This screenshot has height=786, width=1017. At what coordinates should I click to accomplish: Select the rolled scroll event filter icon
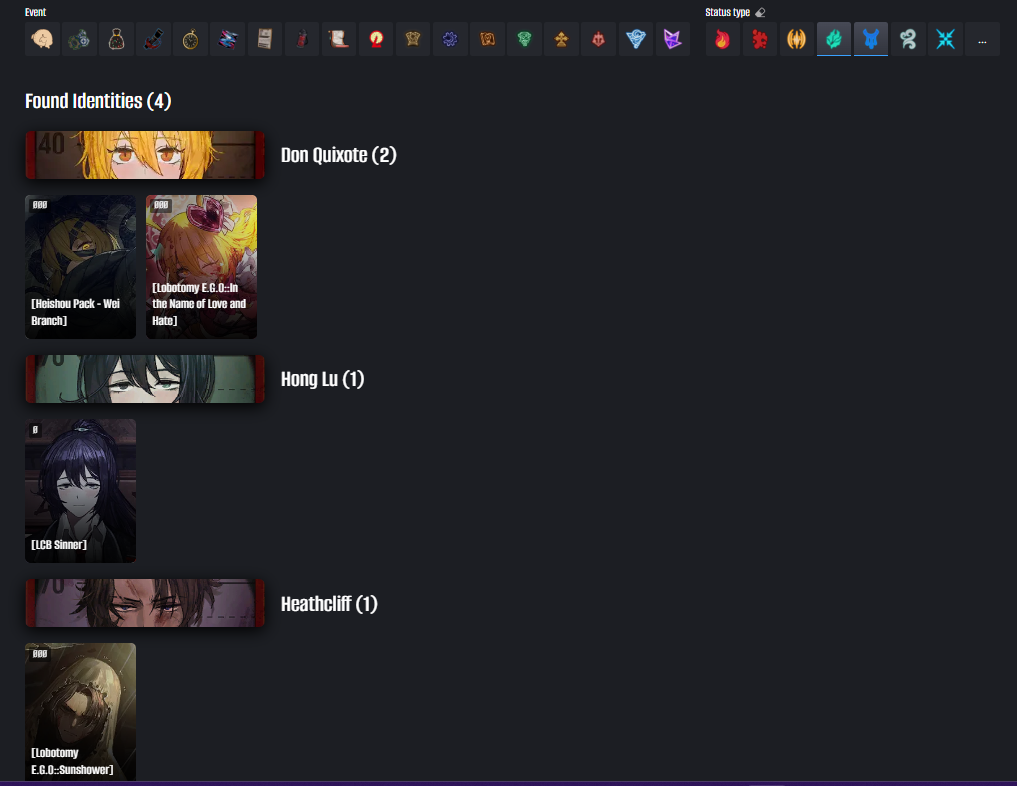339,39
